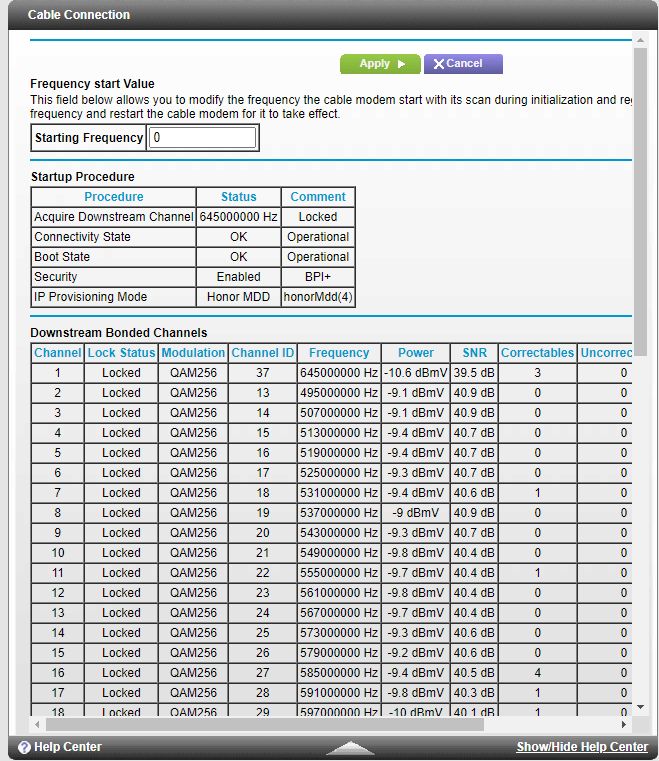This screenshot has height=761, width=659.
Task: Click the Lock Status column header
Action: pos(121,353)
